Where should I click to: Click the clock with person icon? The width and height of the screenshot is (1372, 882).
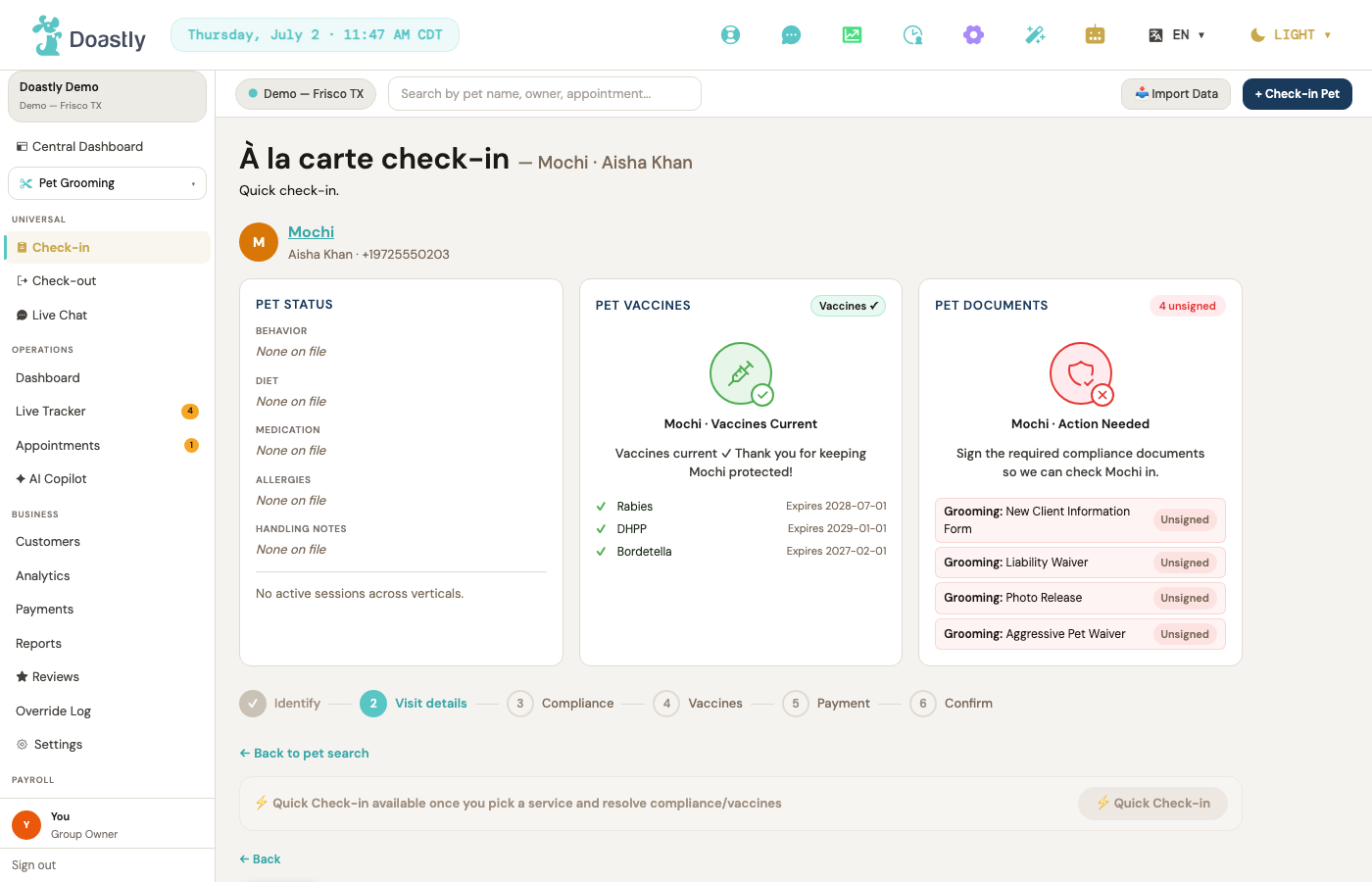912,35
